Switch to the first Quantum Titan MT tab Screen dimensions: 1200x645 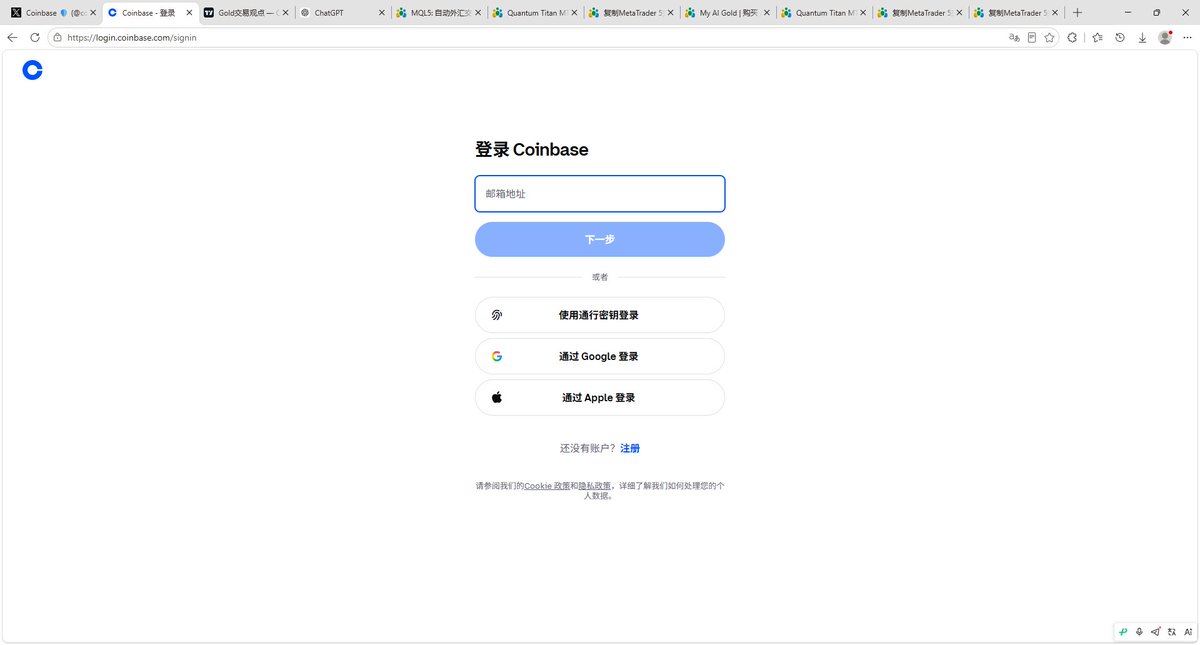[x=535, y=13]
